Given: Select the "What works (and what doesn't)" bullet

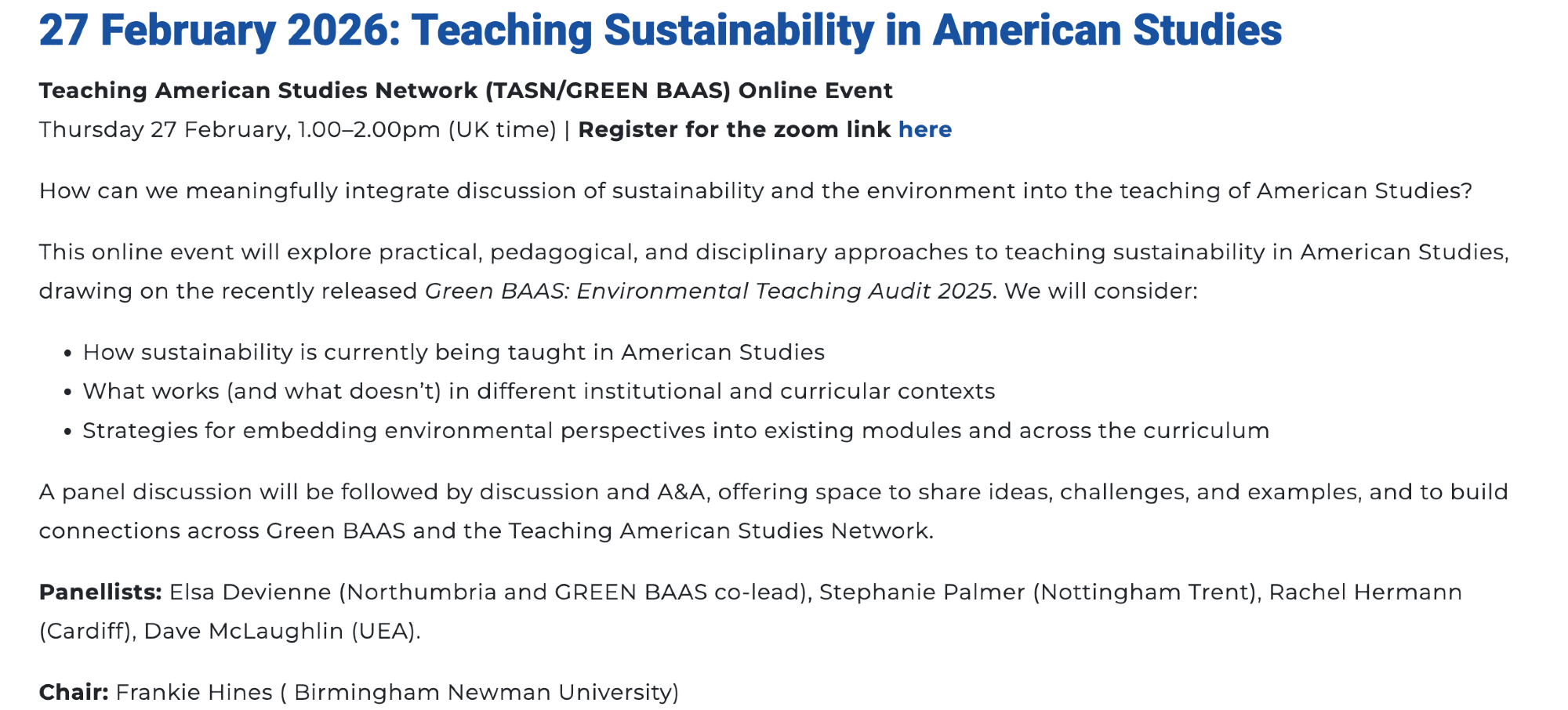Looking at the screenshot, I should coord(539,392).
